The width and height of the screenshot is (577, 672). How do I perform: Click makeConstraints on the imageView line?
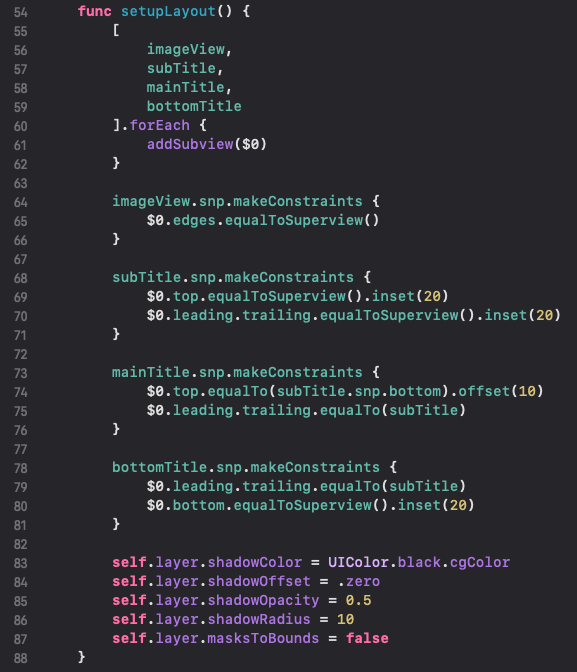(x=298, y=201)
